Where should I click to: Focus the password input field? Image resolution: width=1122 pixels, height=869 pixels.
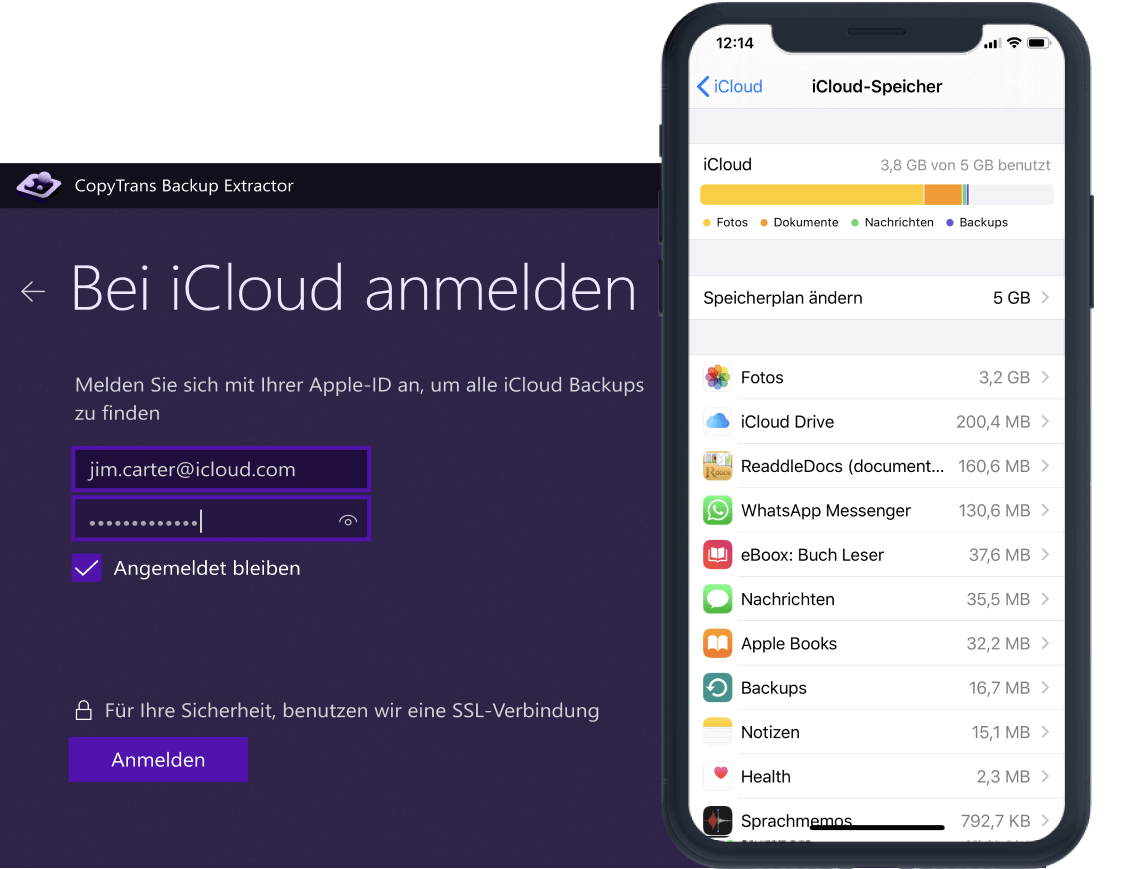(221, 519)
